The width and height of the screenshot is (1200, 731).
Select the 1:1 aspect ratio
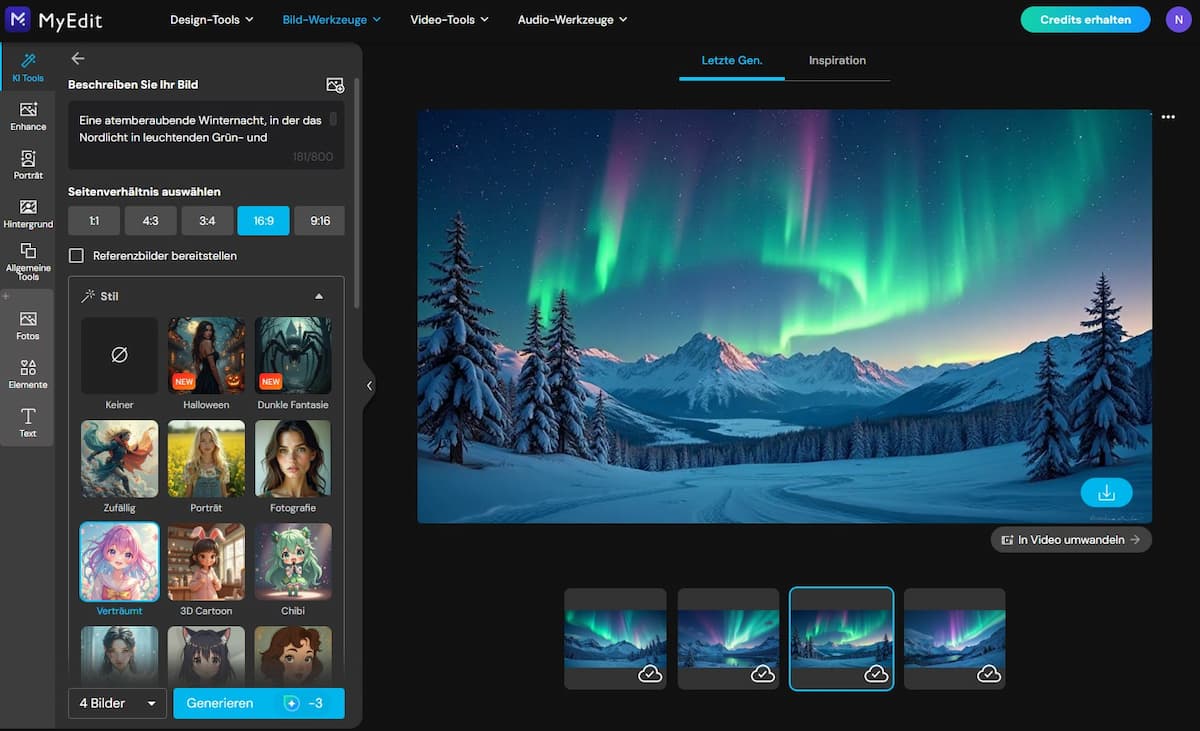94,221
